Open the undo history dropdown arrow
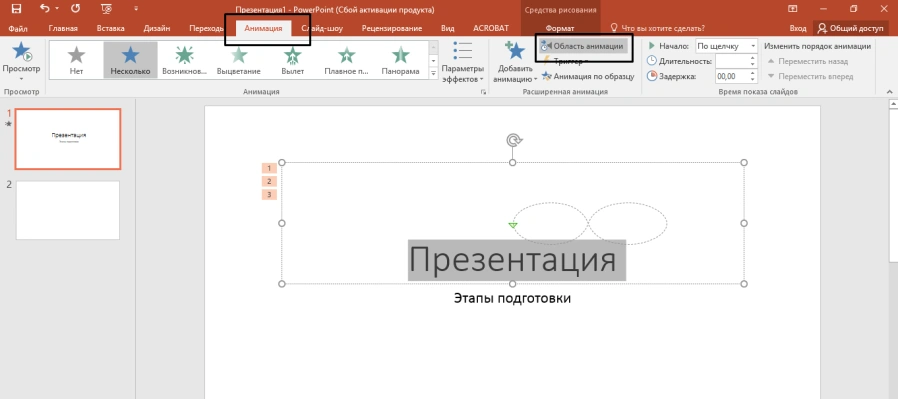Viewport: 898px width, 399px height. coord(57,9)
